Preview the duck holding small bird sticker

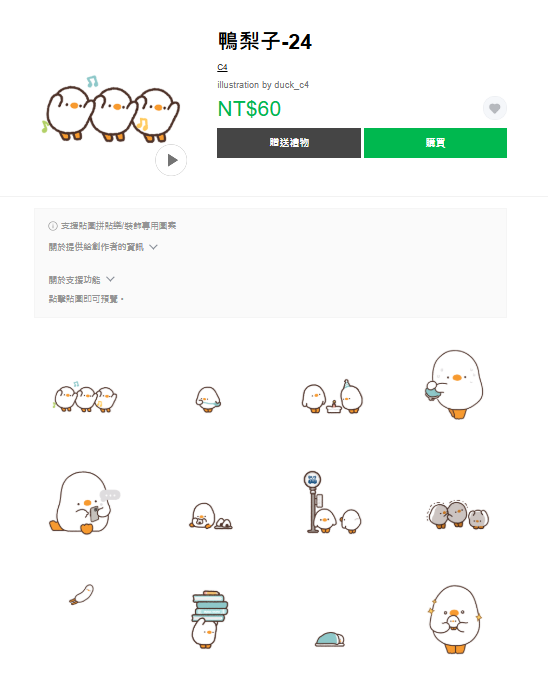454,384
